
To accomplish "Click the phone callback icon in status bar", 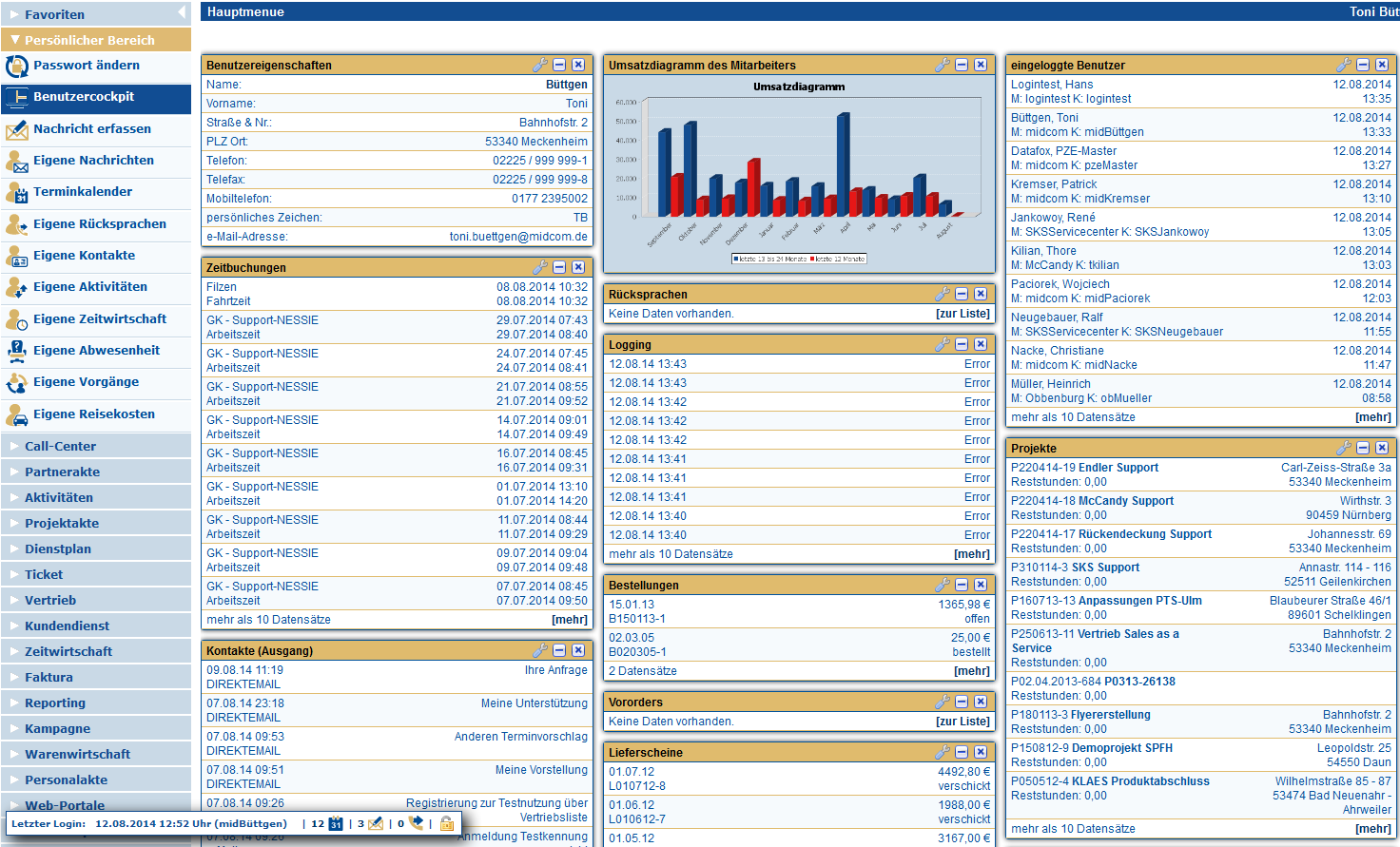I will click(416, 823).
